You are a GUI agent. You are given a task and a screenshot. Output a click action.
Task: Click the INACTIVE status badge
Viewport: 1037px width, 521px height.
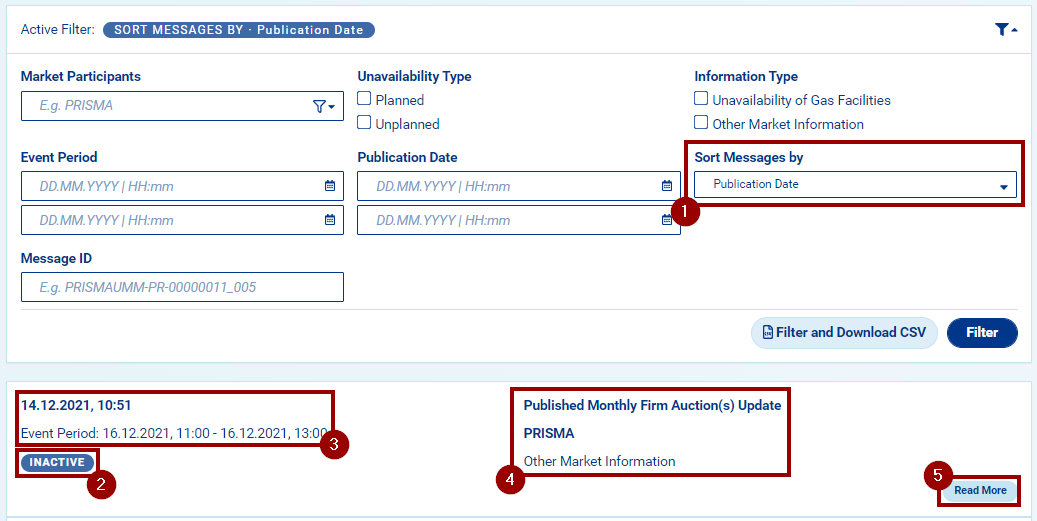pyautogui.click(x=57, y=463)
